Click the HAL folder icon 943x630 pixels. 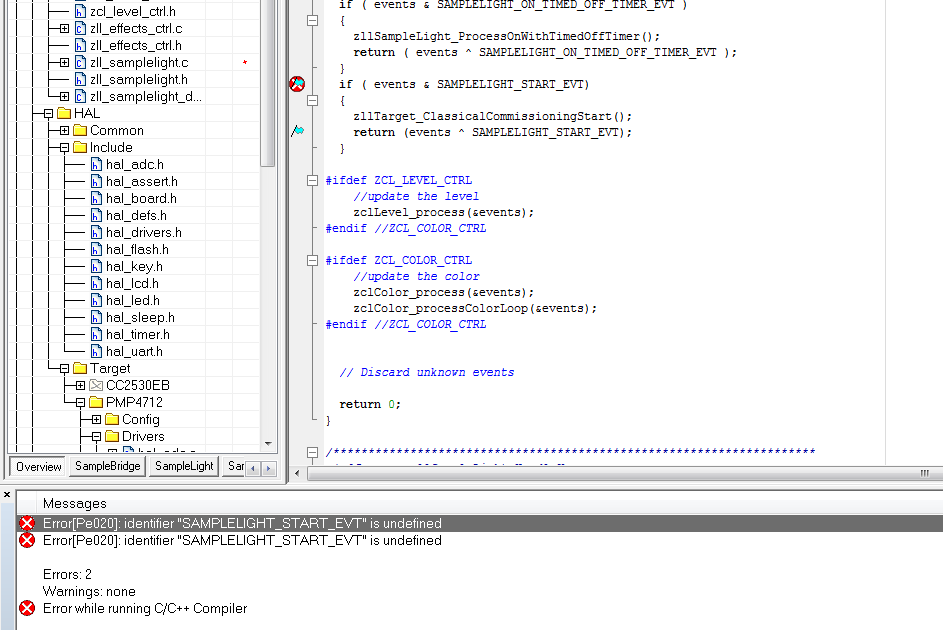click(x=64, y=114)
